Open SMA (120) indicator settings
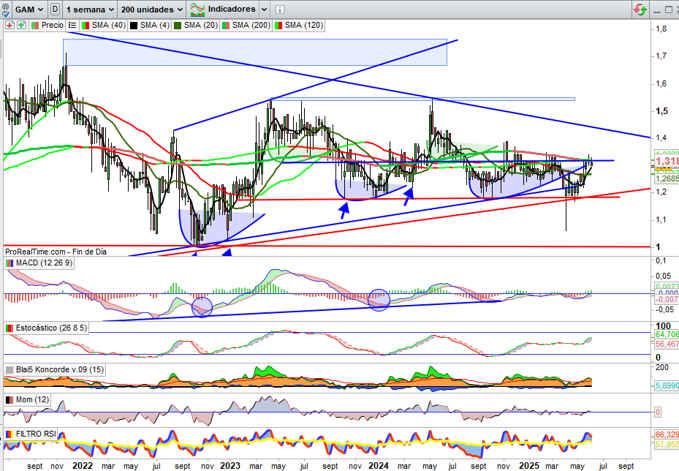 (303, 26)
